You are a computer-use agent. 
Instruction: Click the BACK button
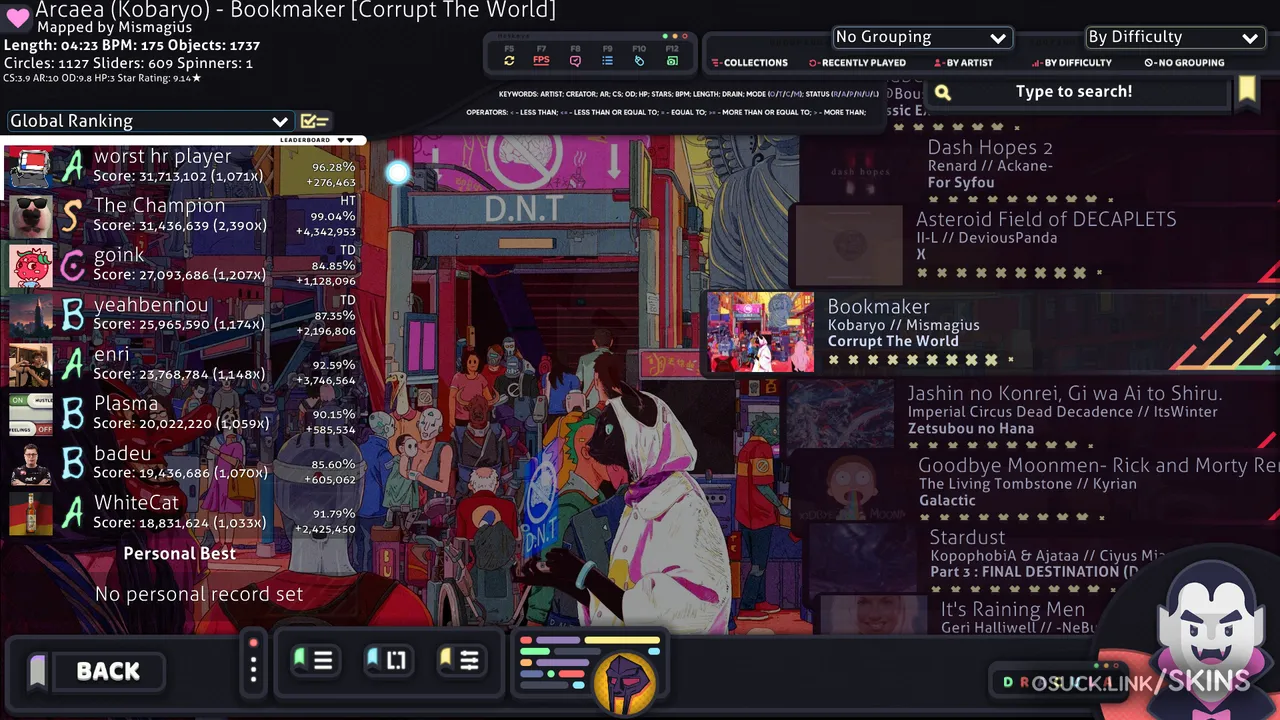pyautogui.click(x=108, y=671)
